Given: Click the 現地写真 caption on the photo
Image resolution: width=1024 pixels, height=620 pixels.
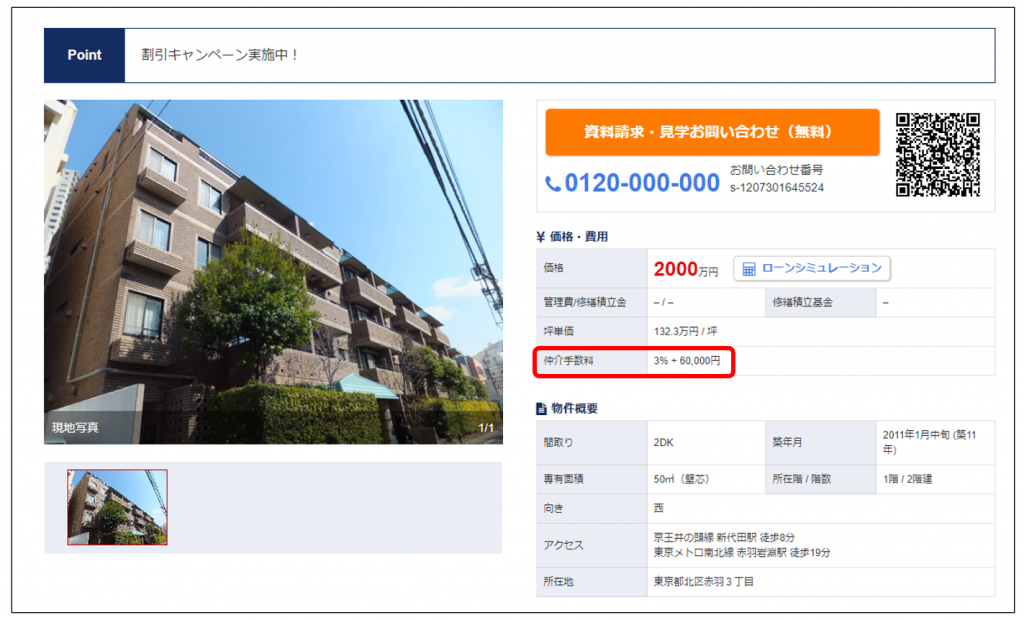Looking at the screenshot, I should (x=76, y=428).
